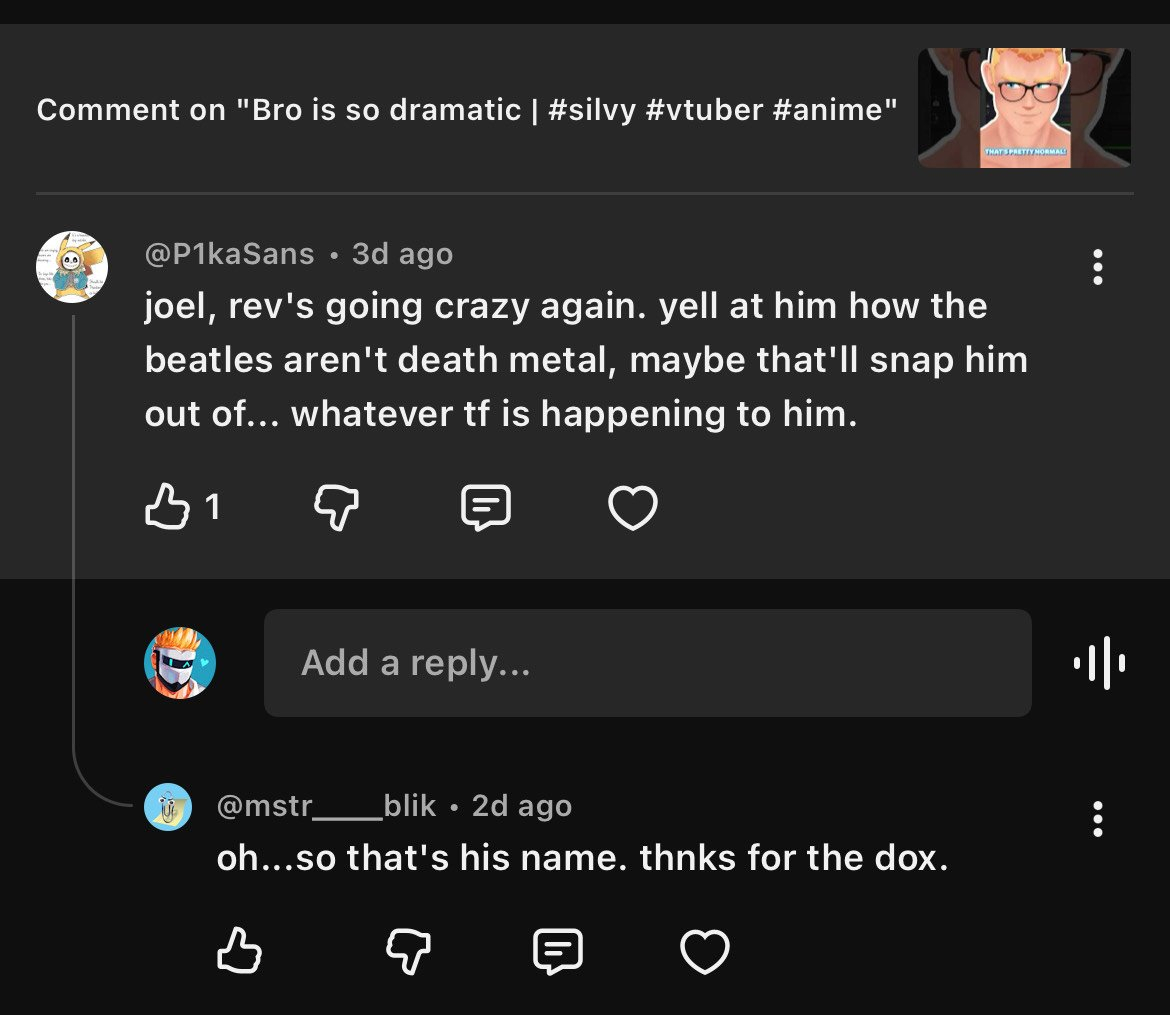
Task: Click the "2d ago" reply timestamp
Action: (x=521, y=806)
